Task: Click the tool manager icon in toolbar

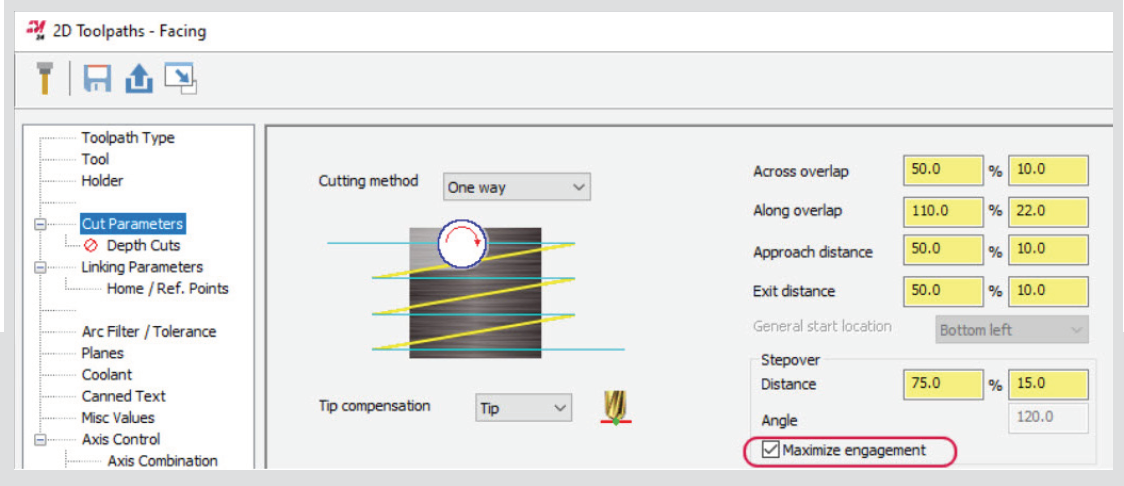Action: pos(45,78)
